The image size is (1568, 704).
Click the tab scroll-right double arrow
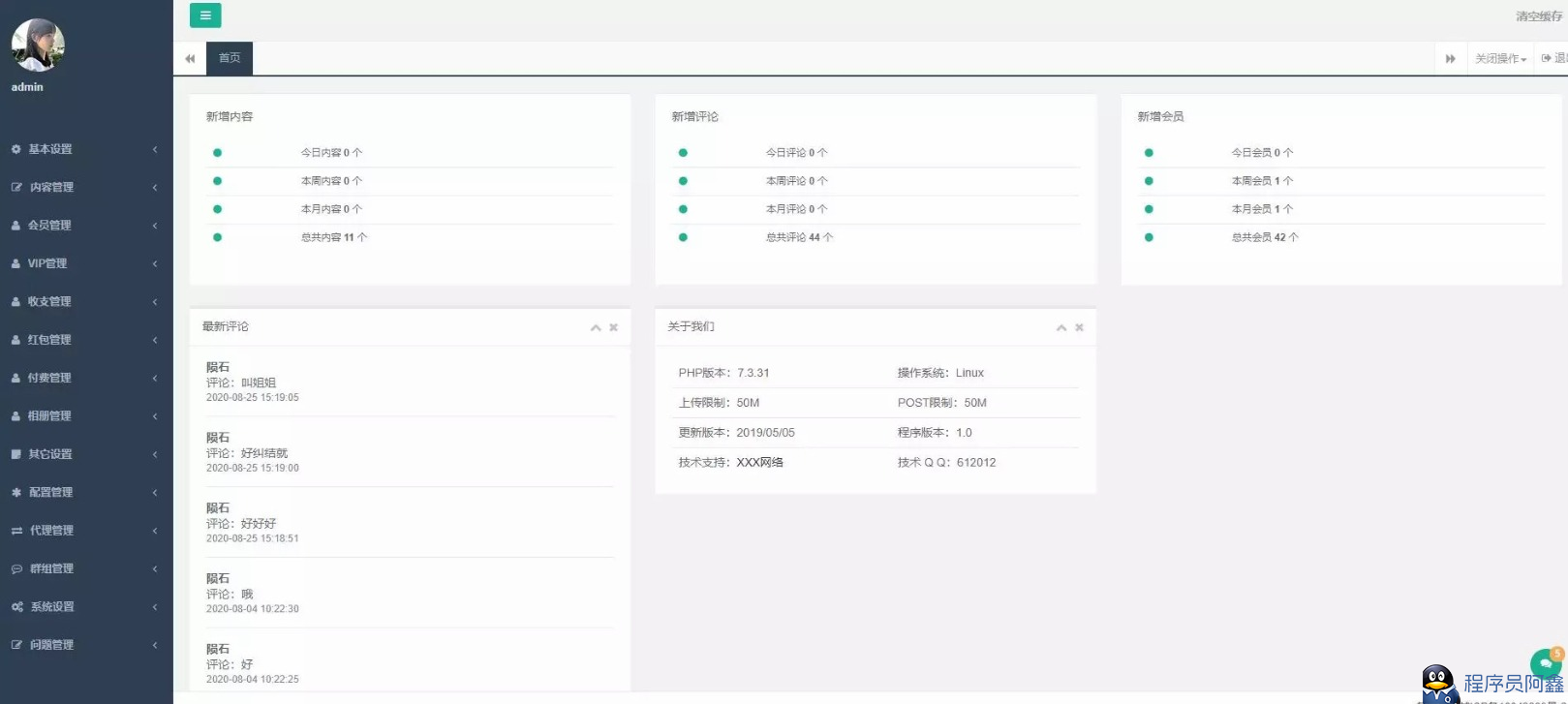[1450, 59]
